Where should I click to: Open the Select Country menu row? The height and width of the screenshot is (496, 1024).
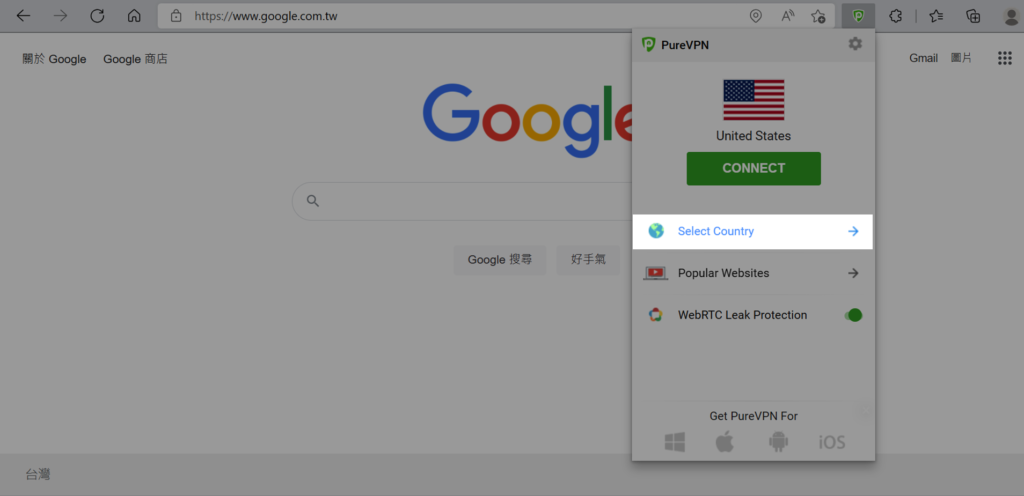(752, 231)
